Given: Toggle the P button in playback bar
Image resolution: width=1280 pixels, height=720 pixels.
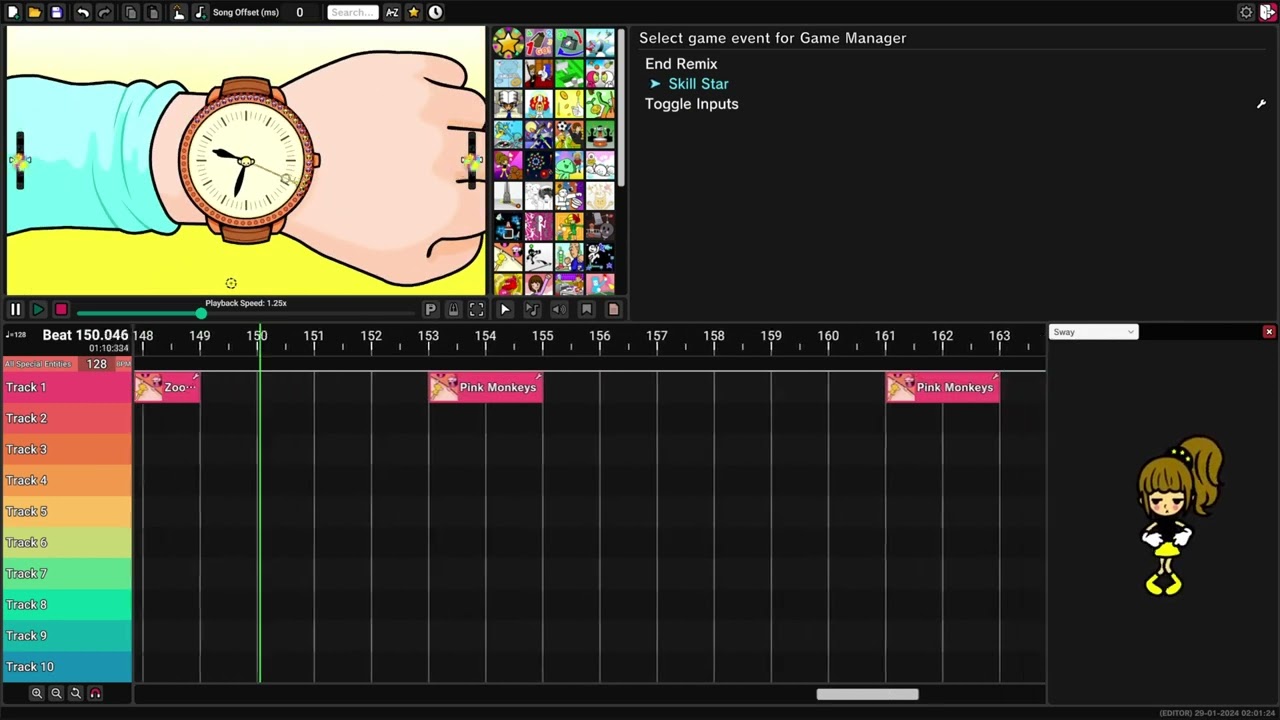Looking at the screenshot, I should (430, 310).
